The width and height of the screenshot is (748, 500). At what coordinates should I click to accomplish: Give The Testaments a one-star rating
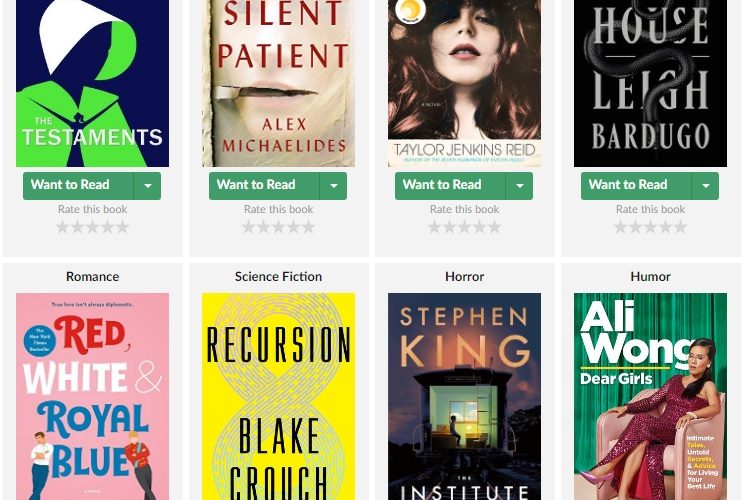coord(62,227)
